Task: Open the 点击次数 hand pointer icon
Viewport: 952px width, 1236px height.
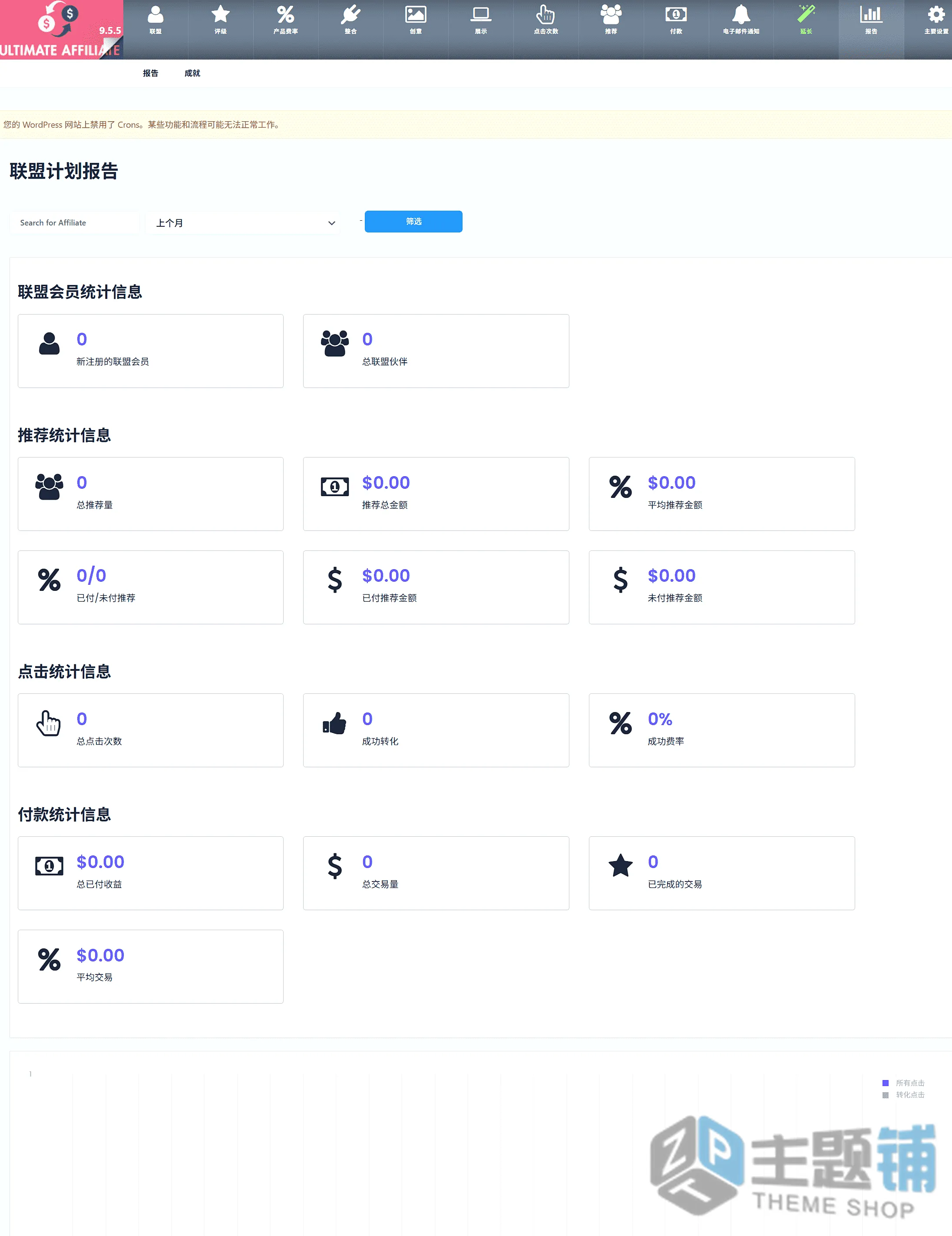Action: [546, 14]
